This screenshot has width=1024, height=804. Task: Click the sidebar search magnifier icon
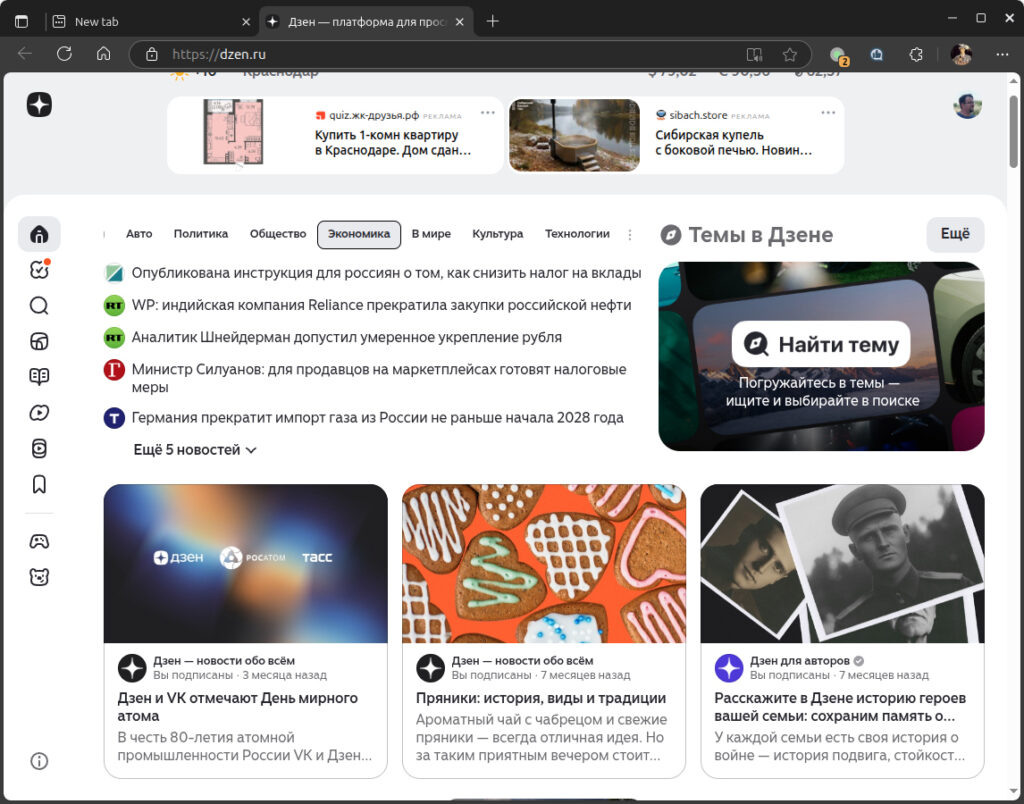coord(39,305)
